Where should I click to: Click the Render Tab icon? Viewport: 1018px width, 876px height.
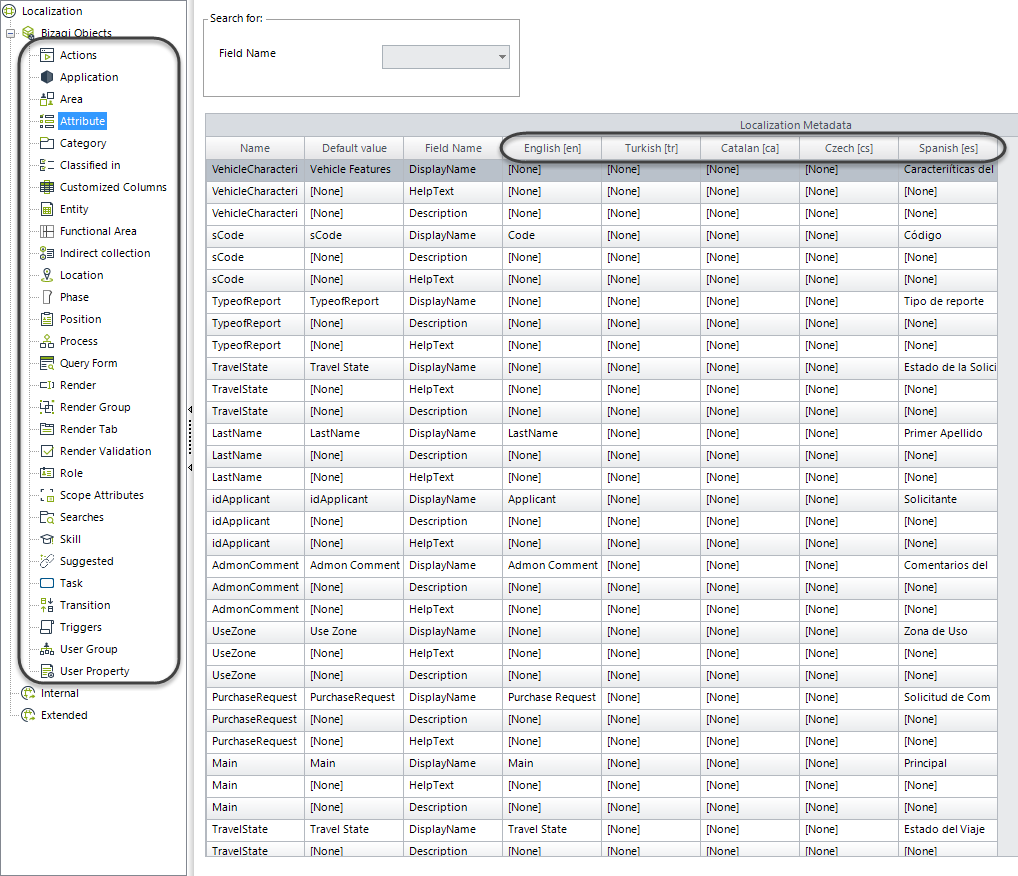point(47,429)
